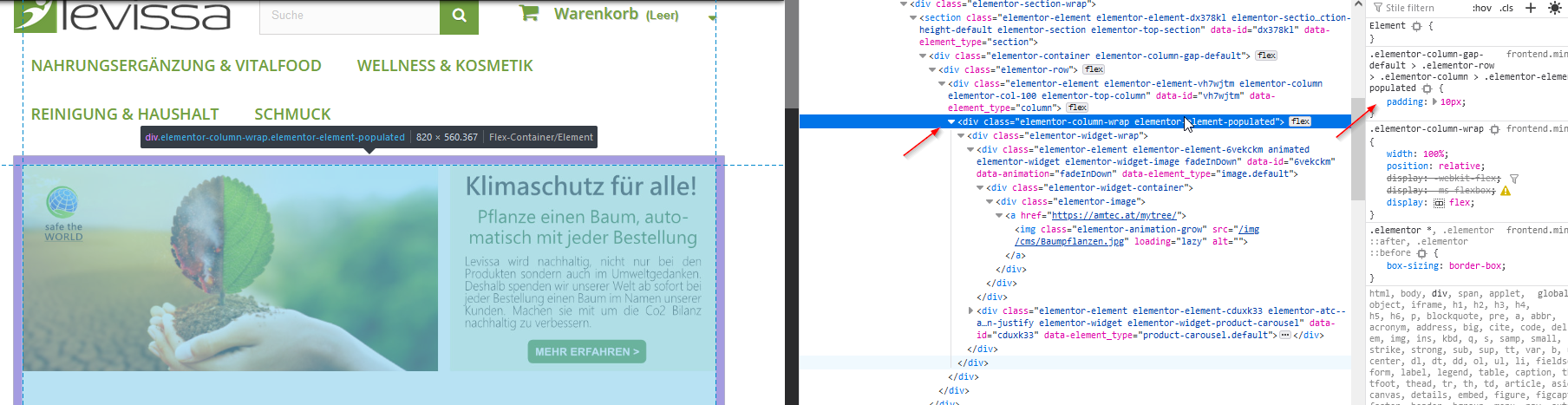Collapse the elementor-container div node
Image resolution: width=1568 pixels, height=405 pixels.
pyautogui.click(x=923, y=56)
